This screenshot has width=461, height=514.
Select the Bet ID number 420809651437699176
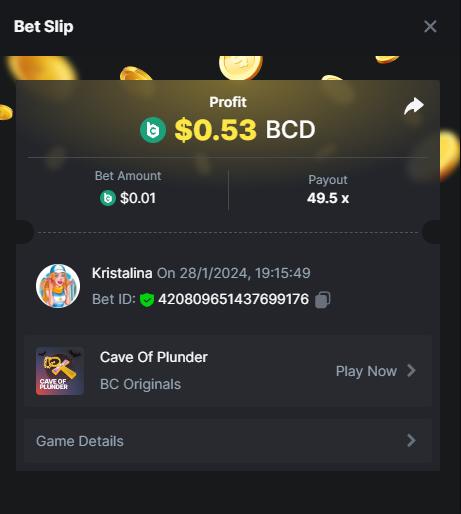tap(233, 299)
